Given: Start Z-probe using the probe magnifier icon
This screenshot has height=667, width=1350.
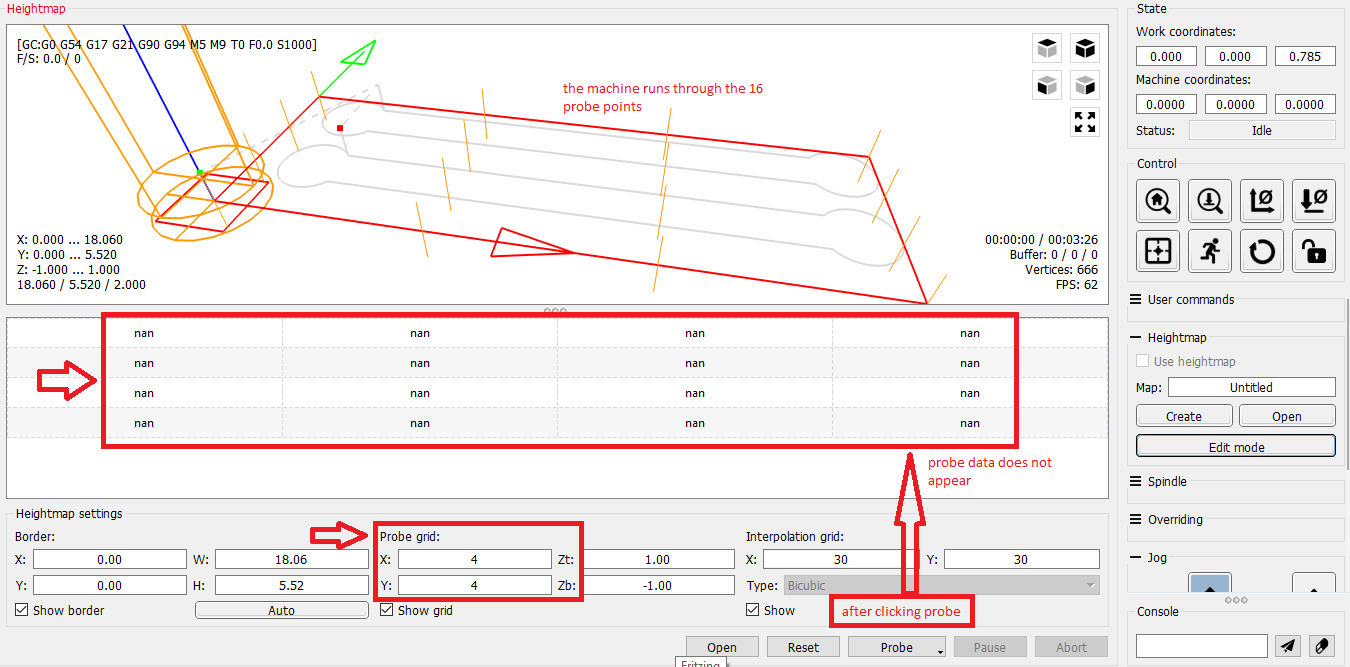Looking at the screenshot, I should (1210, 200).
